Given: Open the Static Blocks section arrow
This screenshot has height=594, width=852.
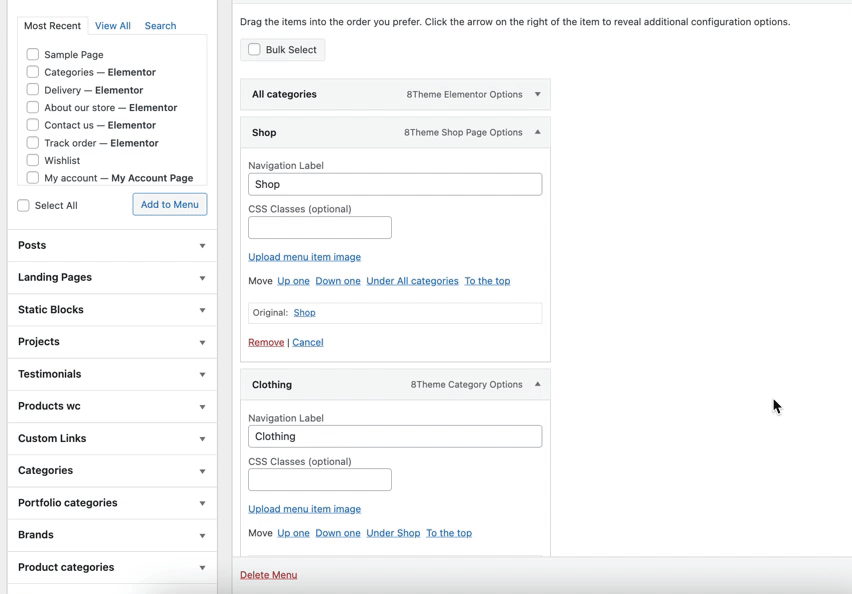Looking at the screenshot, I should (202, 310).
